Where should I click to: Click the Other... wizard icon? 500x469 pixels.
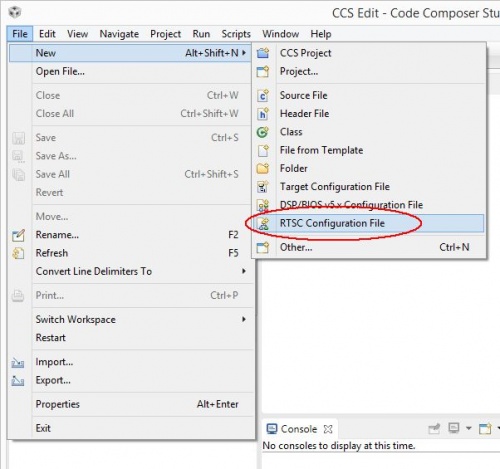[x=263, y=247]
